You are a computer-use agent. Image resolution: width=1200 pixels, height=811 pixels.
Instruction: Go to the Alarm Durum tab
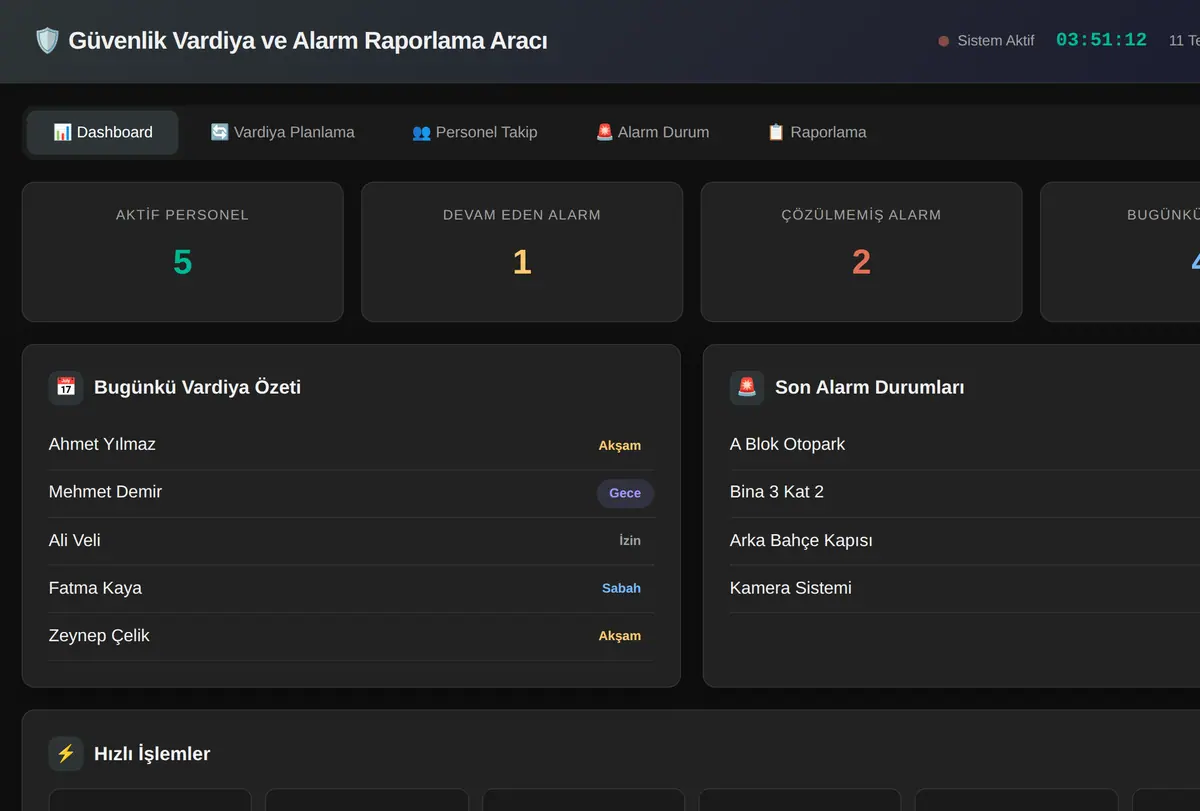(x=652, y=132)
